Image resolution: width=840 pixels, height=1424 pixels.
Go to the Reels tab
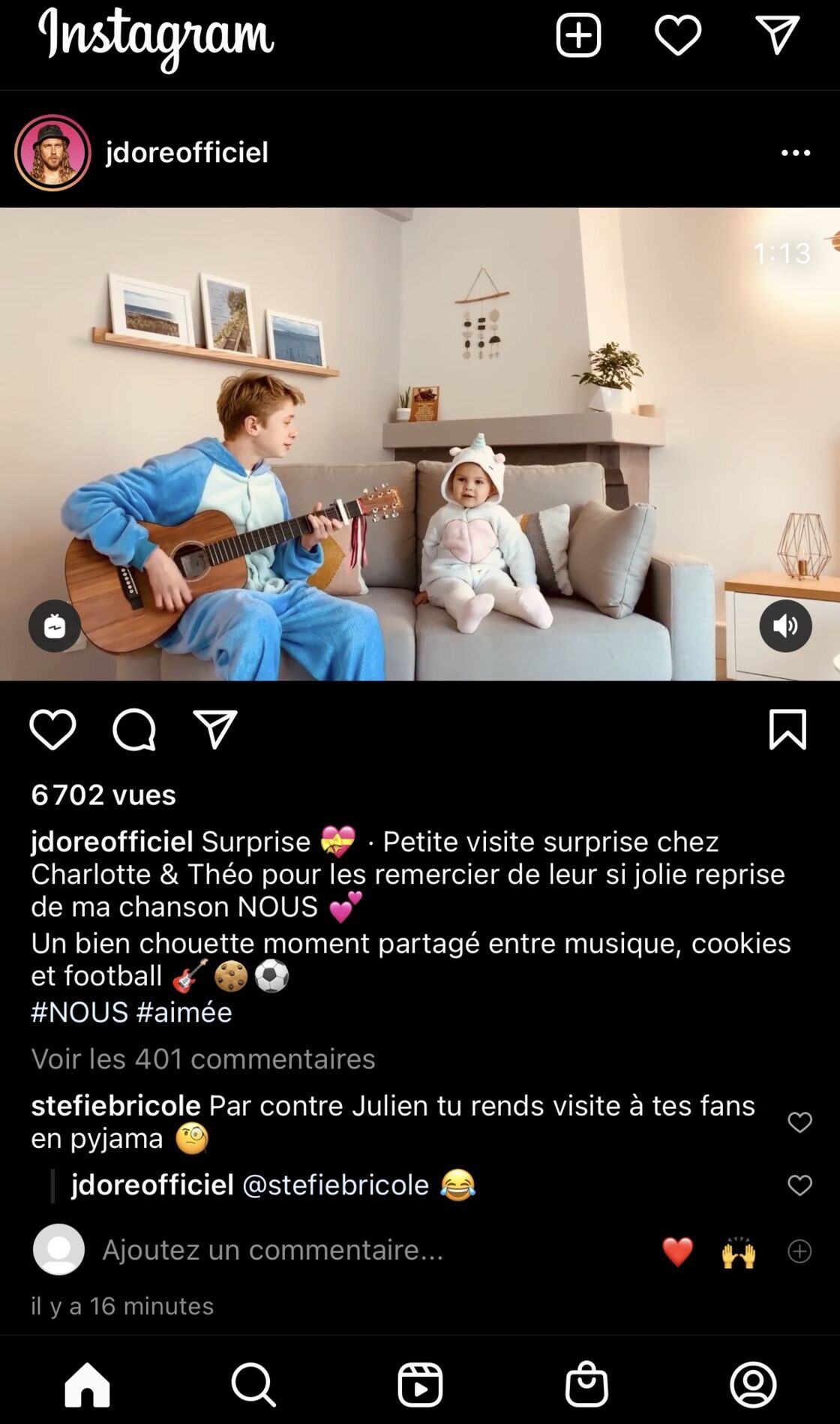point(420,1384)
